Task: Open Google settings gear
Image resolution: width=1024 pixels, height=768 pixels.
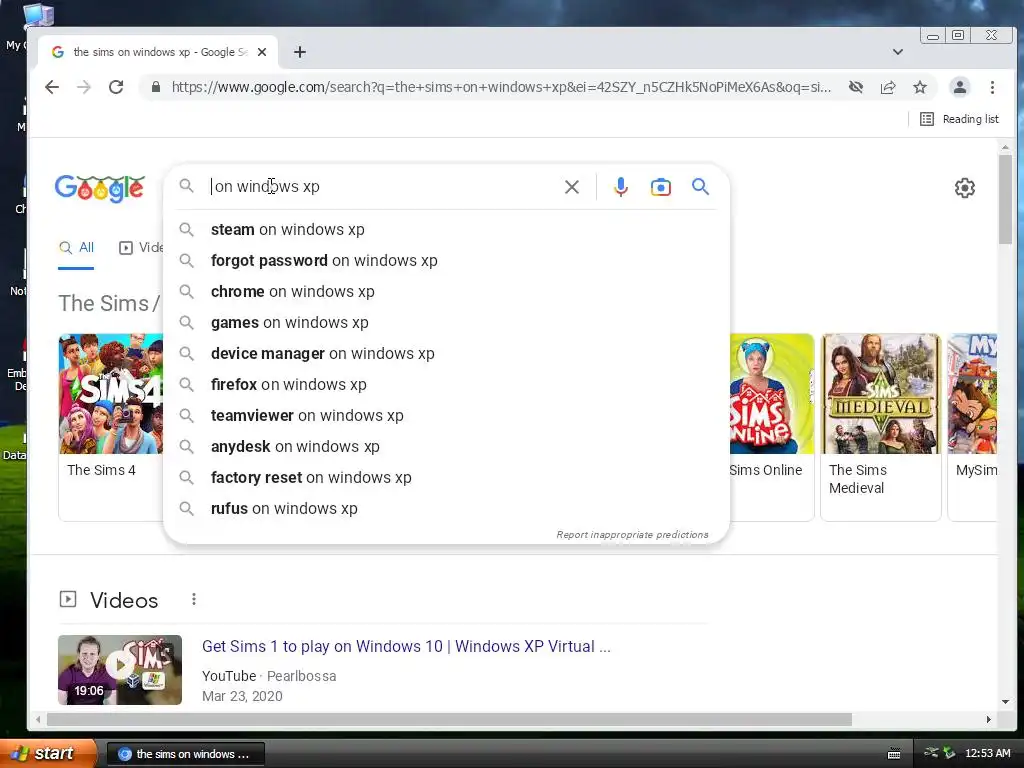Action: click(x=965, y=188)
